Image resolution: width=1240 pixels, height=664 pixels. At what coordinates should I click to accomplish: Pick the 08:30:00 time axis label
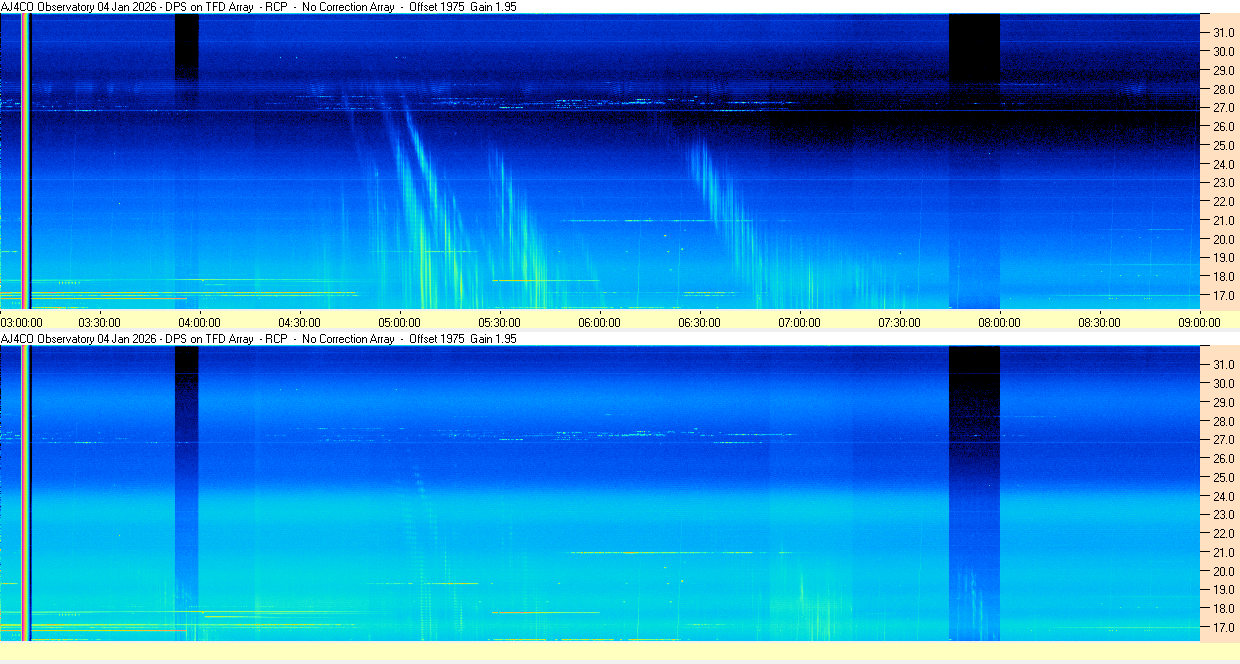[1099, 322]
